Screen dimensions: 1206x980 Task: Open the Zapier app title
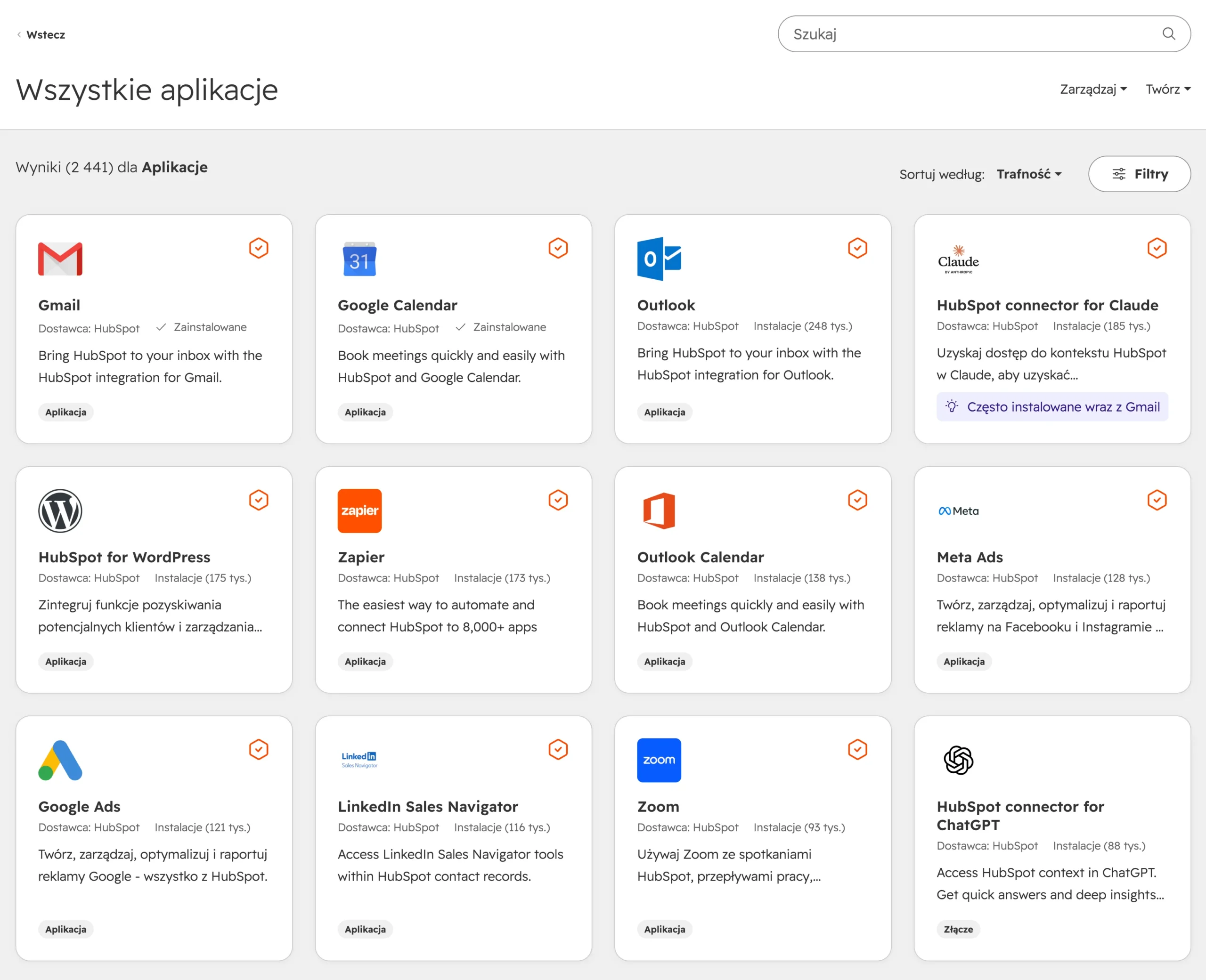(361, 557)
